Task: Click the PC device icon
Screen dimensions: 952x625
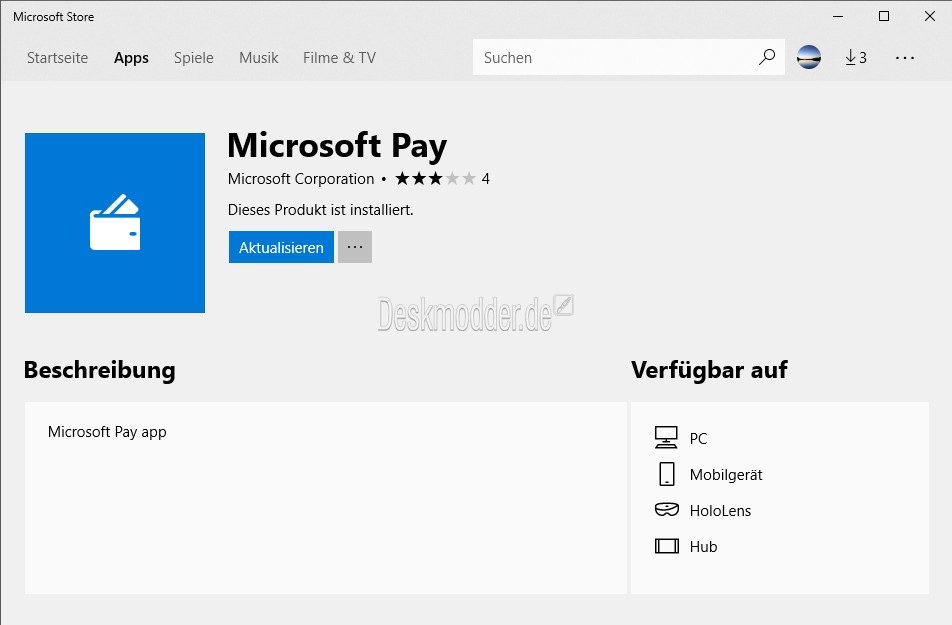Action: pyautogui.click(x=666, y=437)
